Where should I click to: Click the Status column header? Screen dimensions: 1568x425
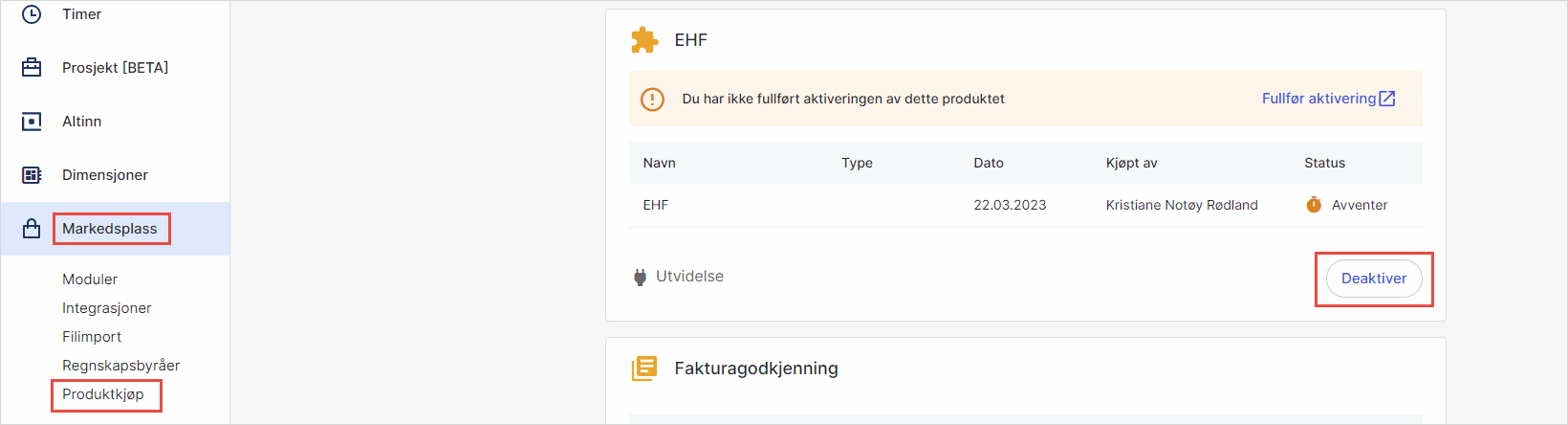click(x=1324, y=163)
